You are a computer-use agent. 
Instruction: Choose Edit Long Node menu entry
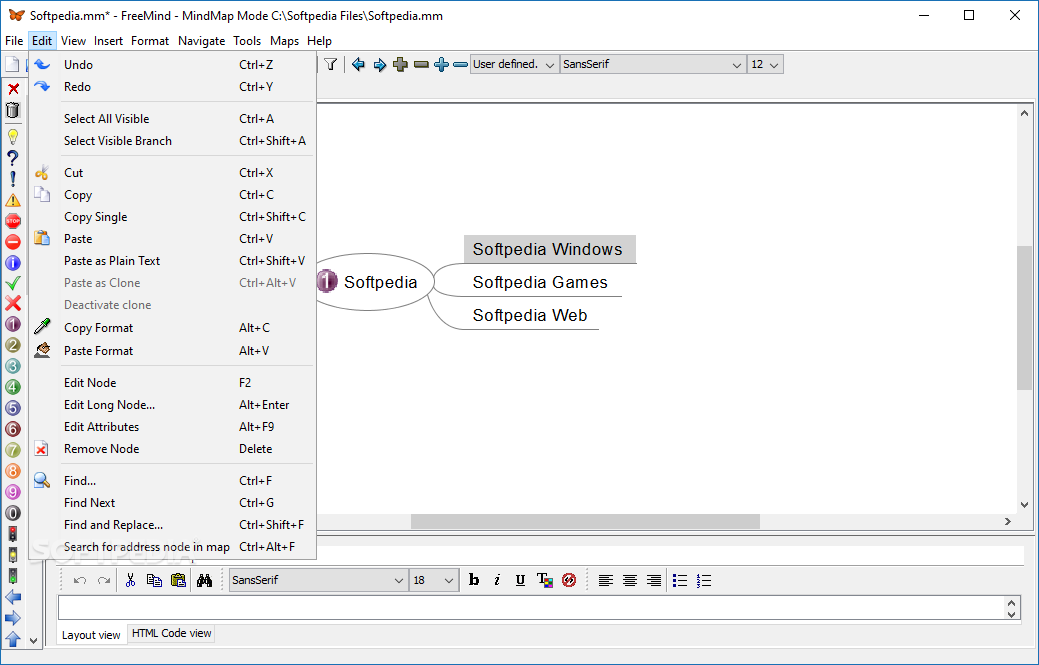point(172,405)
